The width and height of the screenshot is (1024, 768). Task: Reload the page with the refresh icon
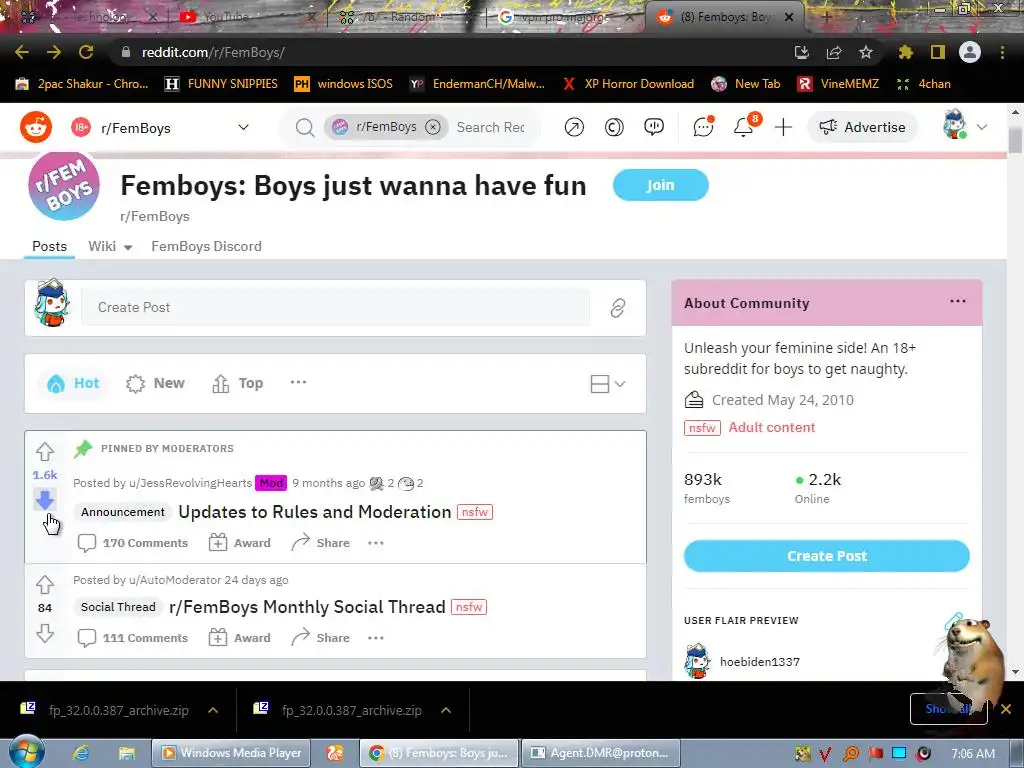[x=86, y=52]
